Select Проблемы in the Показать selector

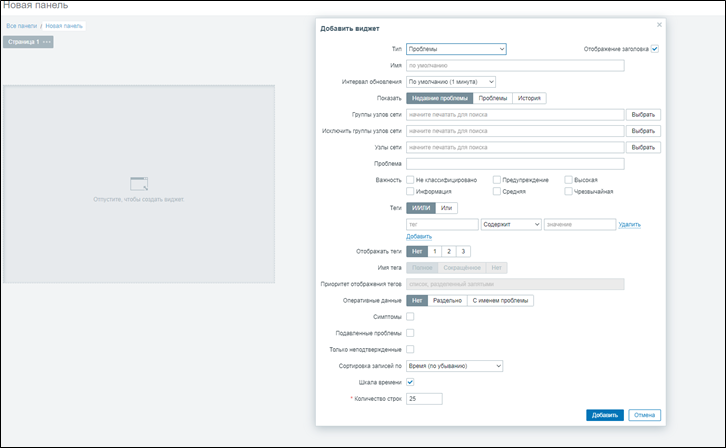pos(492,98)
